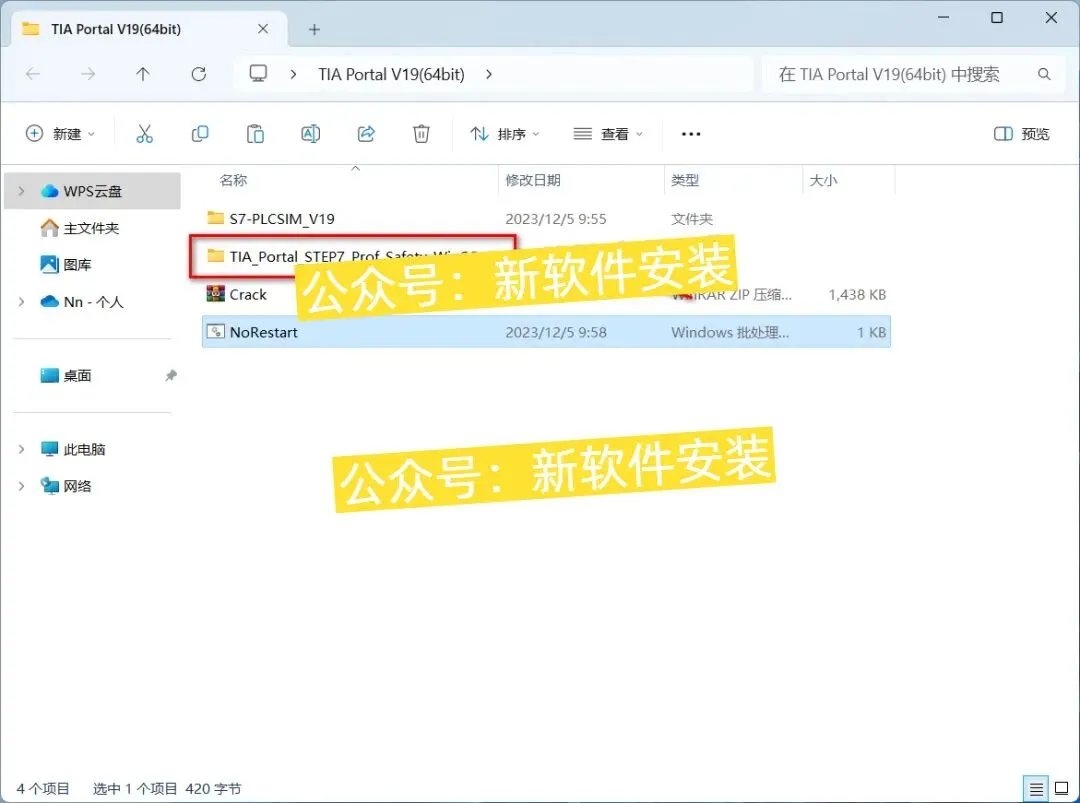Sort by the 类型 column header
1080x803 pixels.
coord(685,180)
